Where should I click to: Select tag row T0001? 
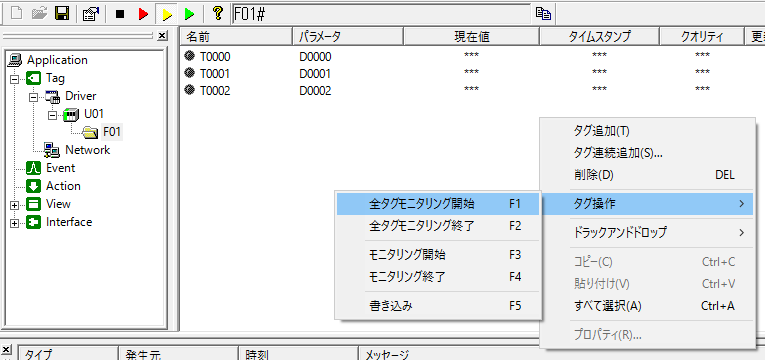215,74
